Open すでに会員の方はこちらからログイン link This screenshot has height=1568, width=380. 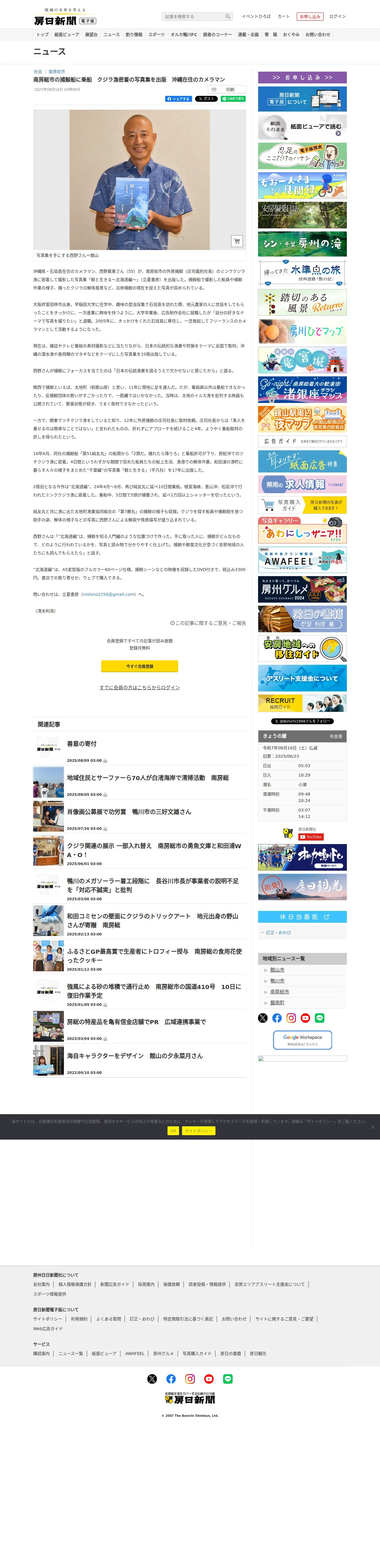click(x=139, y=687)
